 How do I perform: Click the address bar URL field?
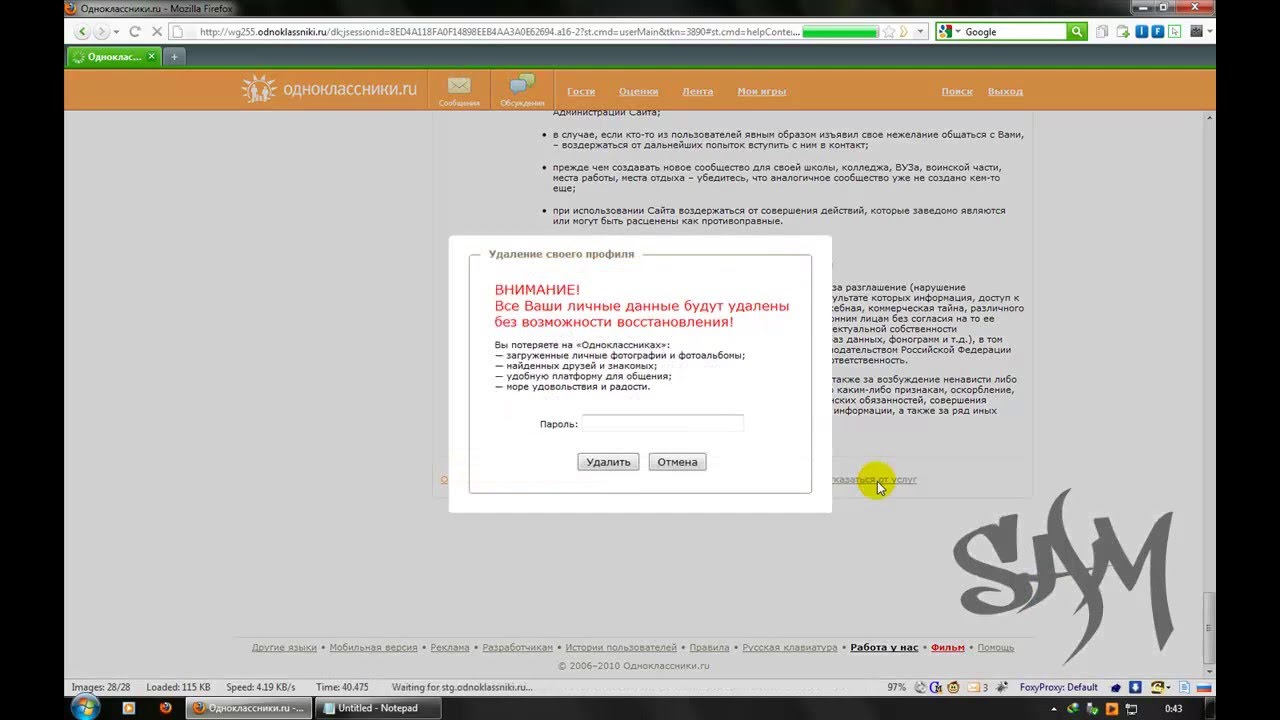[500, 32]
